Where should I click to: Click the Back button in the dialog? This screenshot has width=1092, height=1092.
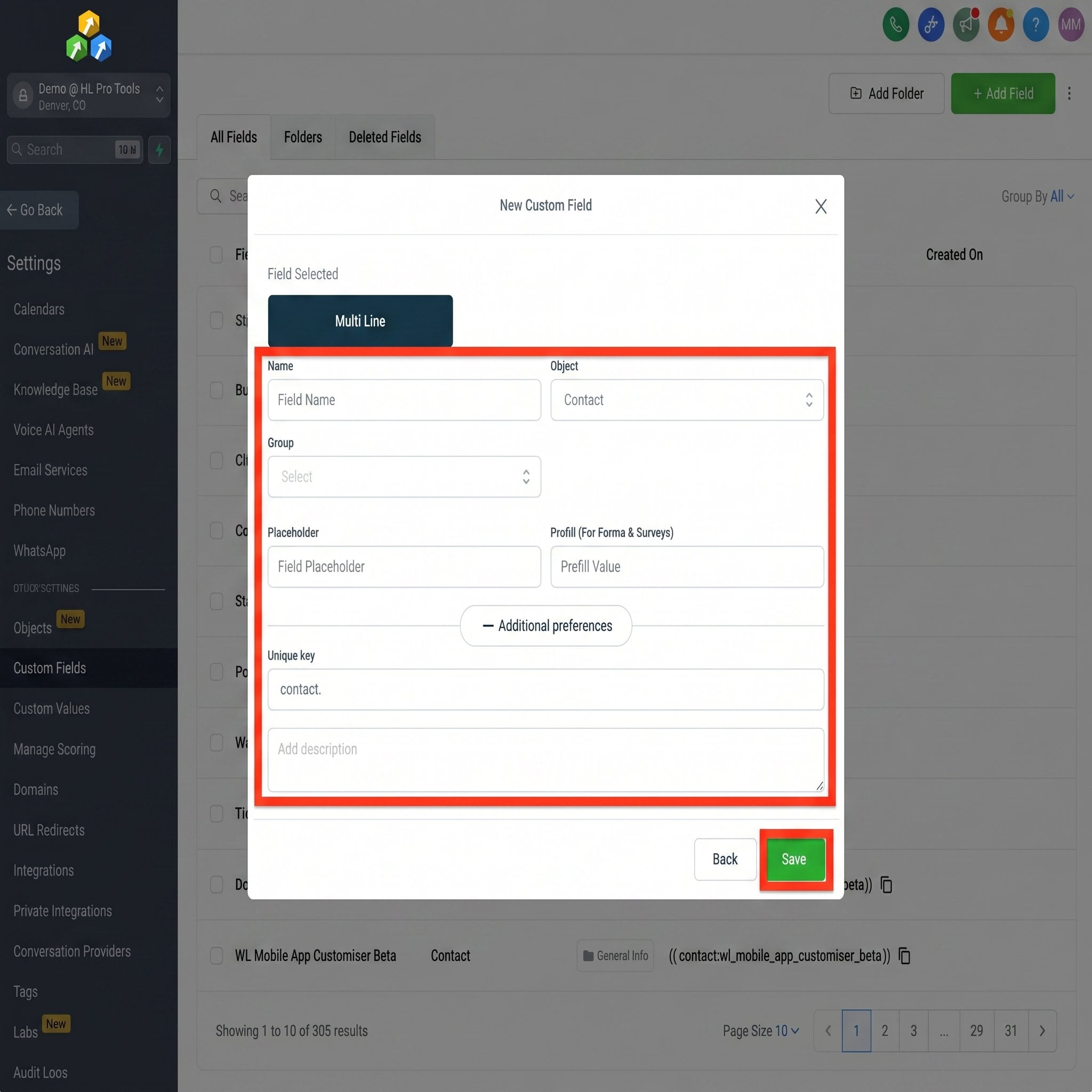click(x=725, y=859)
